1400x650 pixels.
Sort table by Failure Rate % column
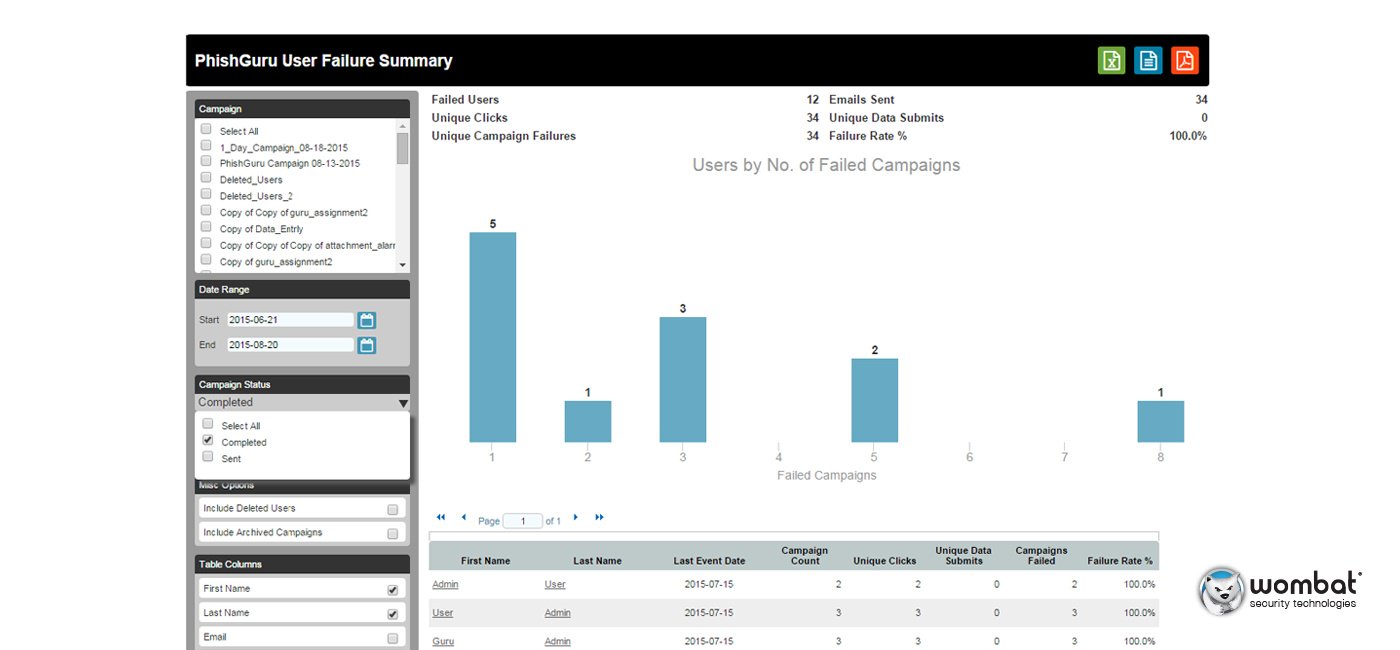pos(1120,561)
